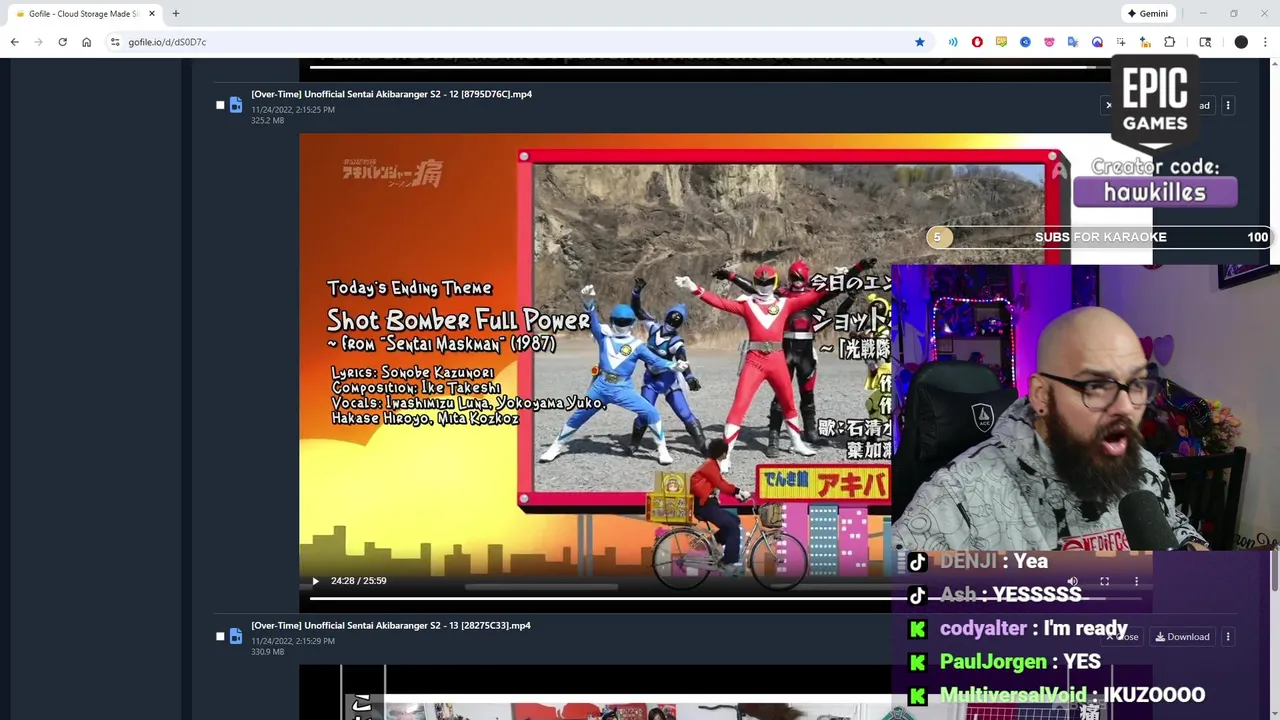Go back in browser history
This screenshot has width=1280, height=720.
pos(14,42)
